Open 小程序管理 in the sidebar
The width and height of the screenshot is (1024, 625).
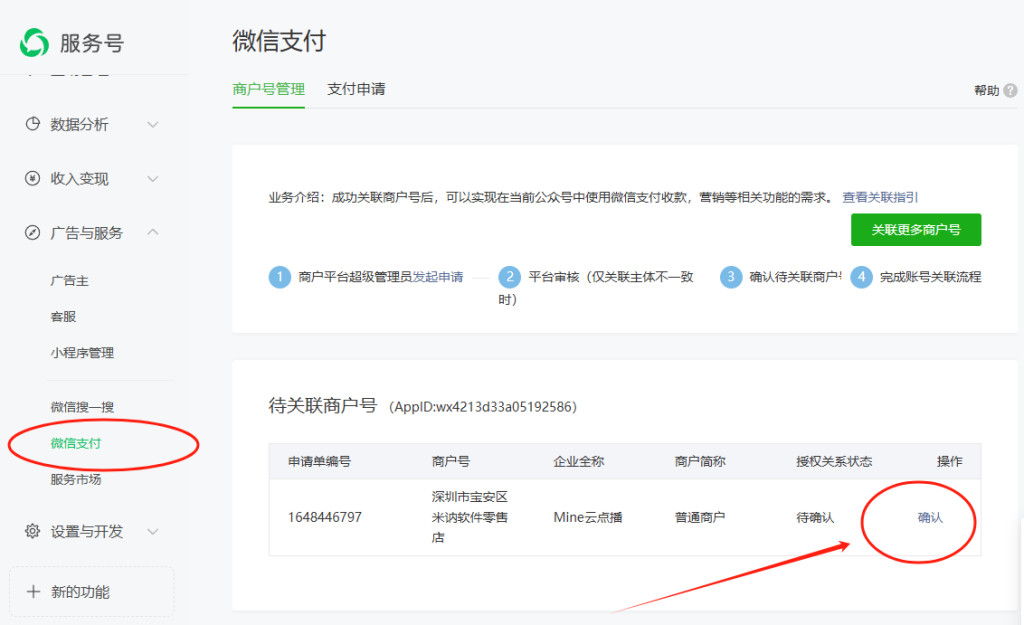tap(82, 353)
